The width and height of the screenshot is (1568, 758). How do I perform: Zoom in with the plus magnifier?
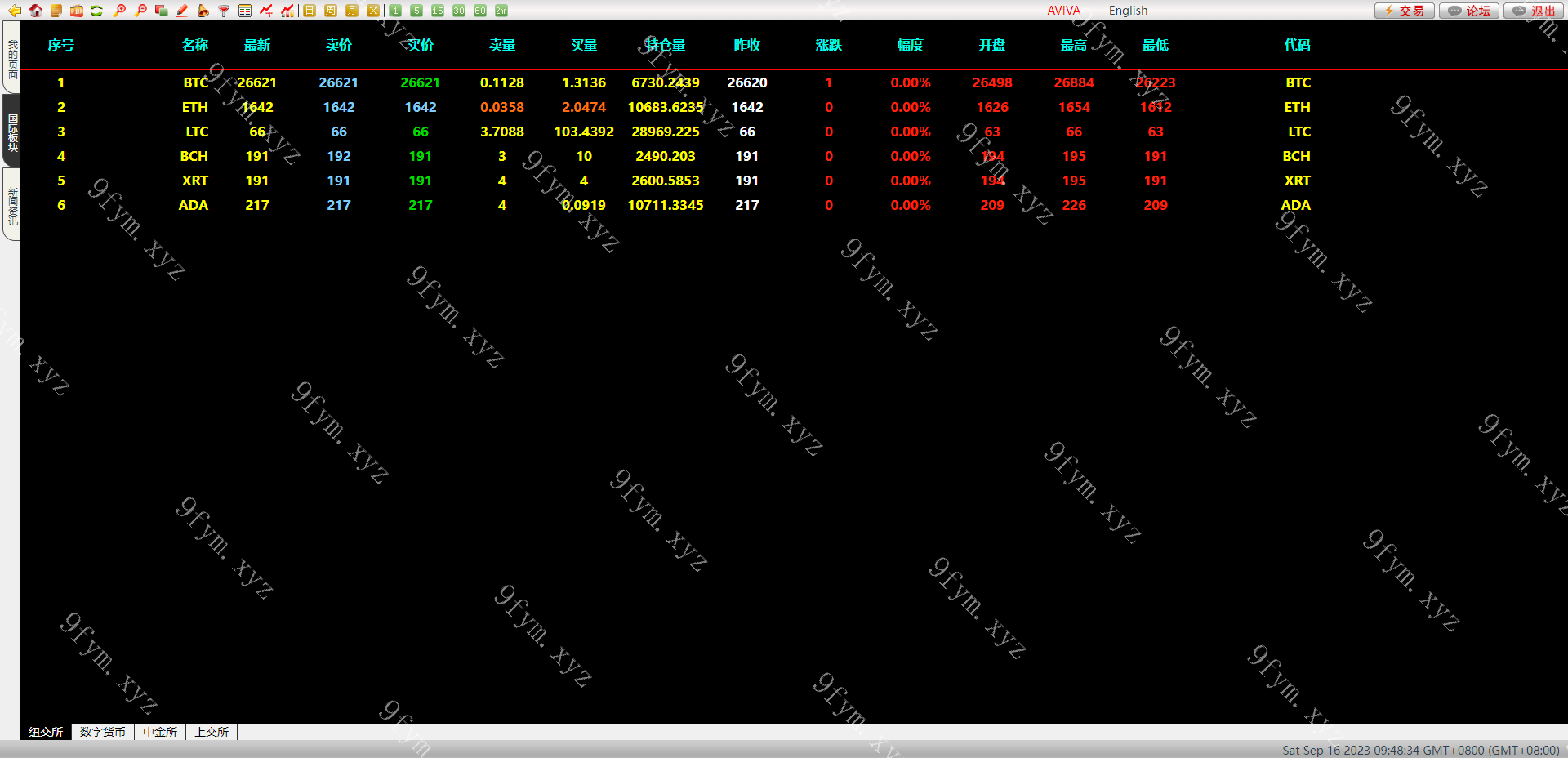click(120, 11)
